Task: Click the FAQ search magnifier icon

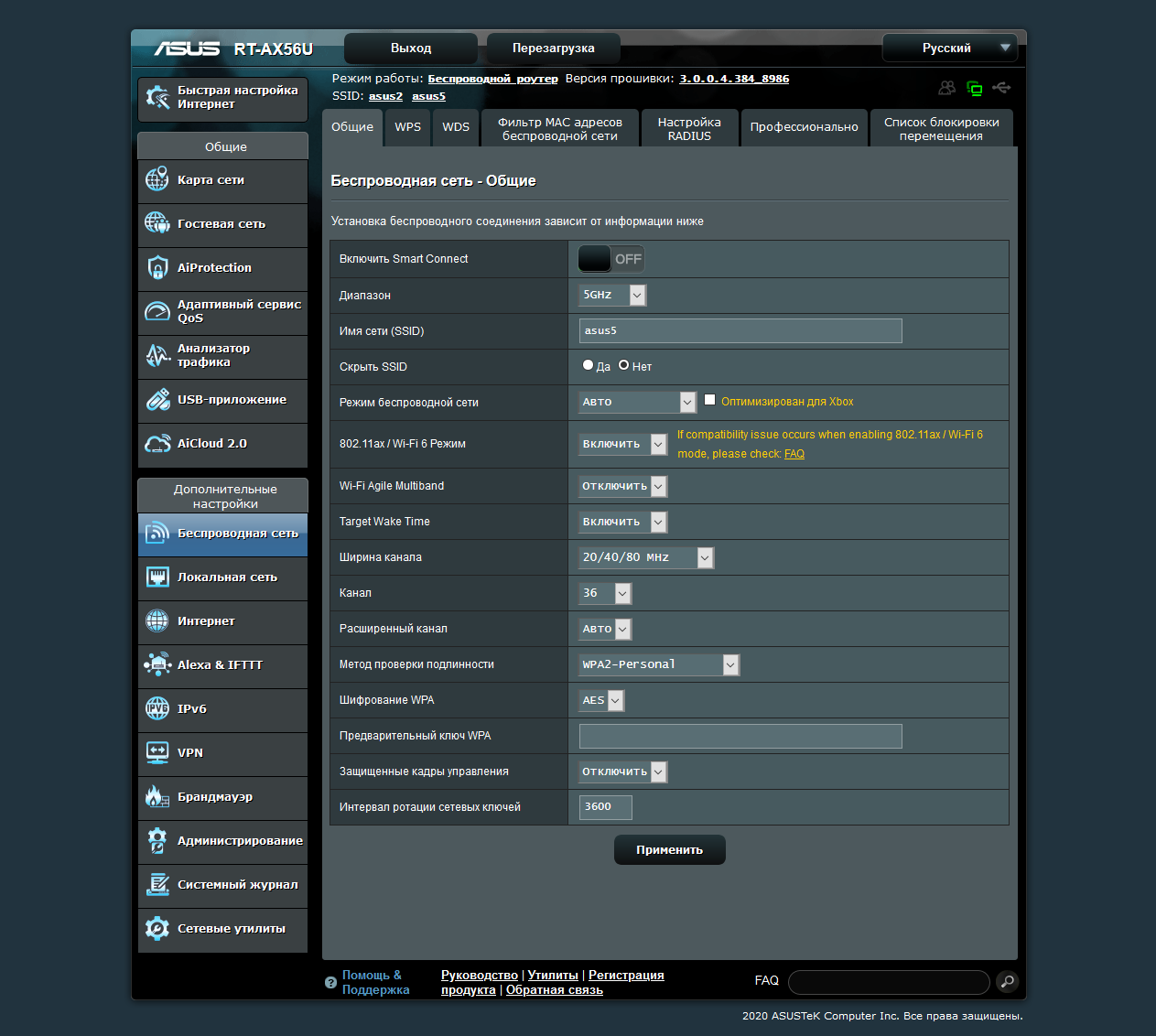Action: 1006,982
